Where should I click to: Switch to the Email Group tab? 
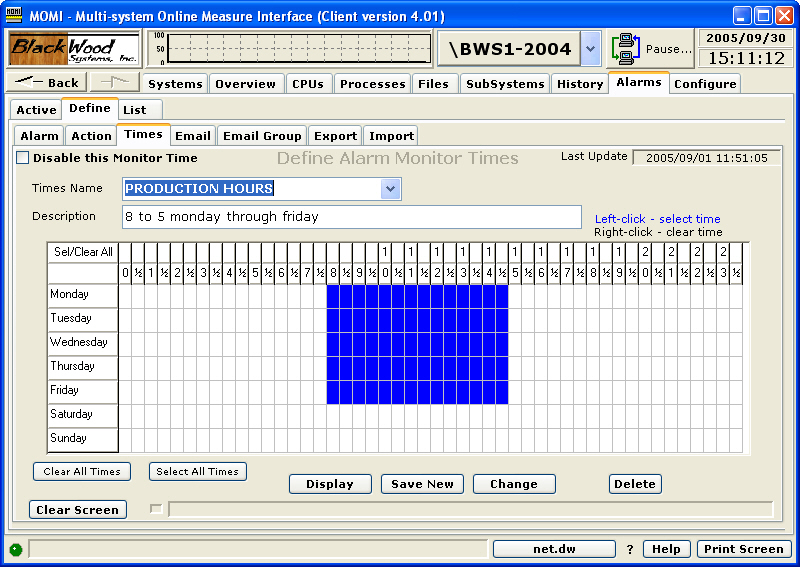pos(261,135)
